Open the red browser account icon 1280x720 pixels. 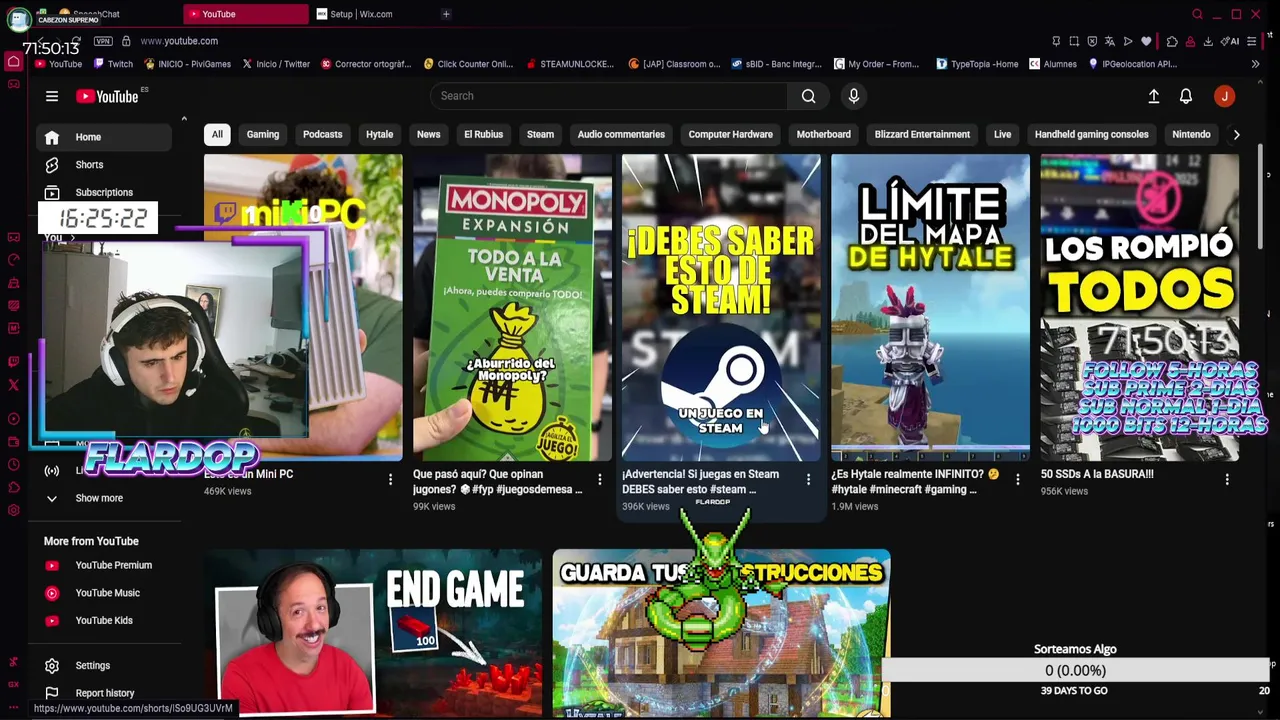click(1190, 41)
